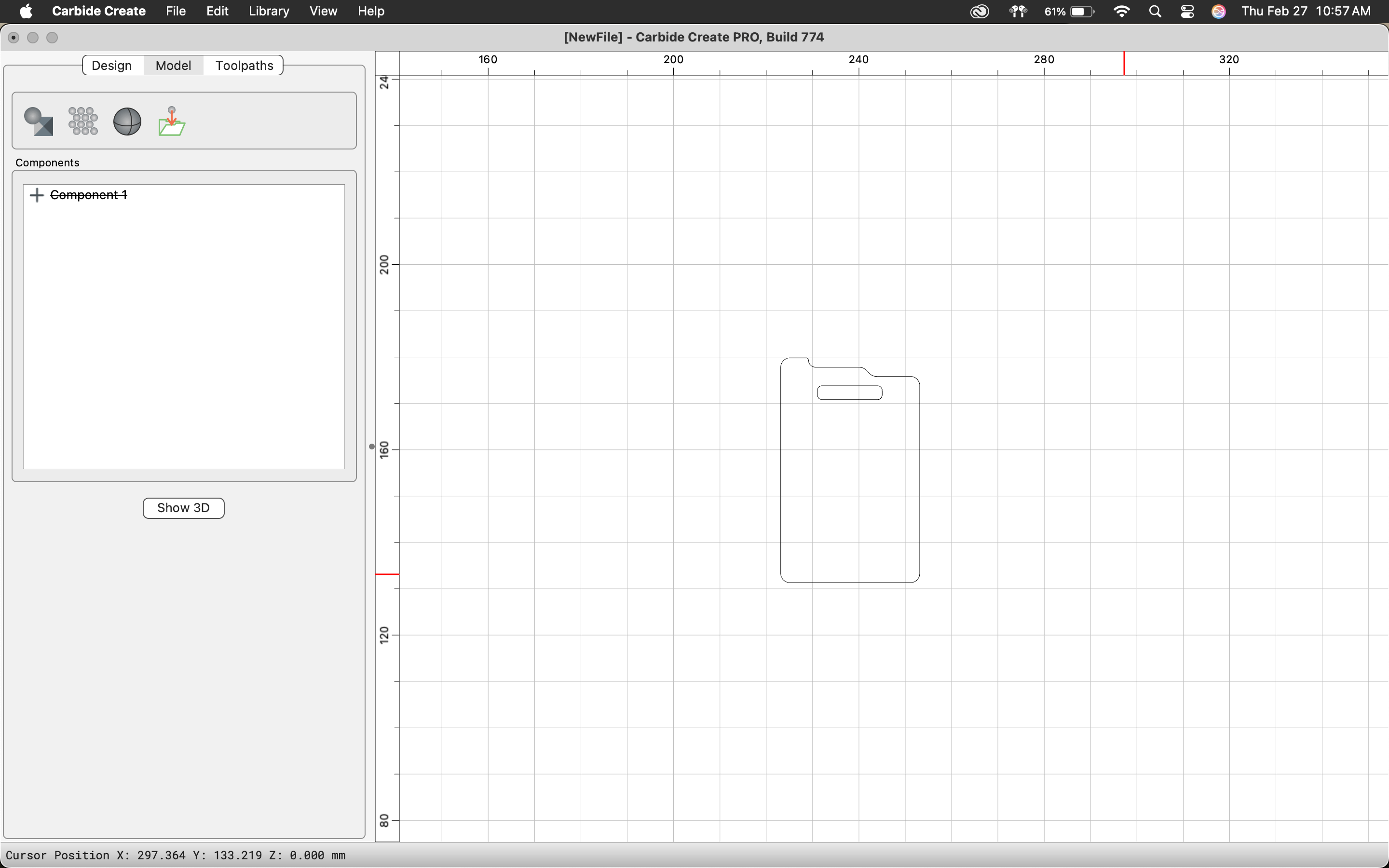Image resolution: width=1389 pixels, height=868 pixels.
Task: Open the Wi-Fi menu
Action: 1121,12
